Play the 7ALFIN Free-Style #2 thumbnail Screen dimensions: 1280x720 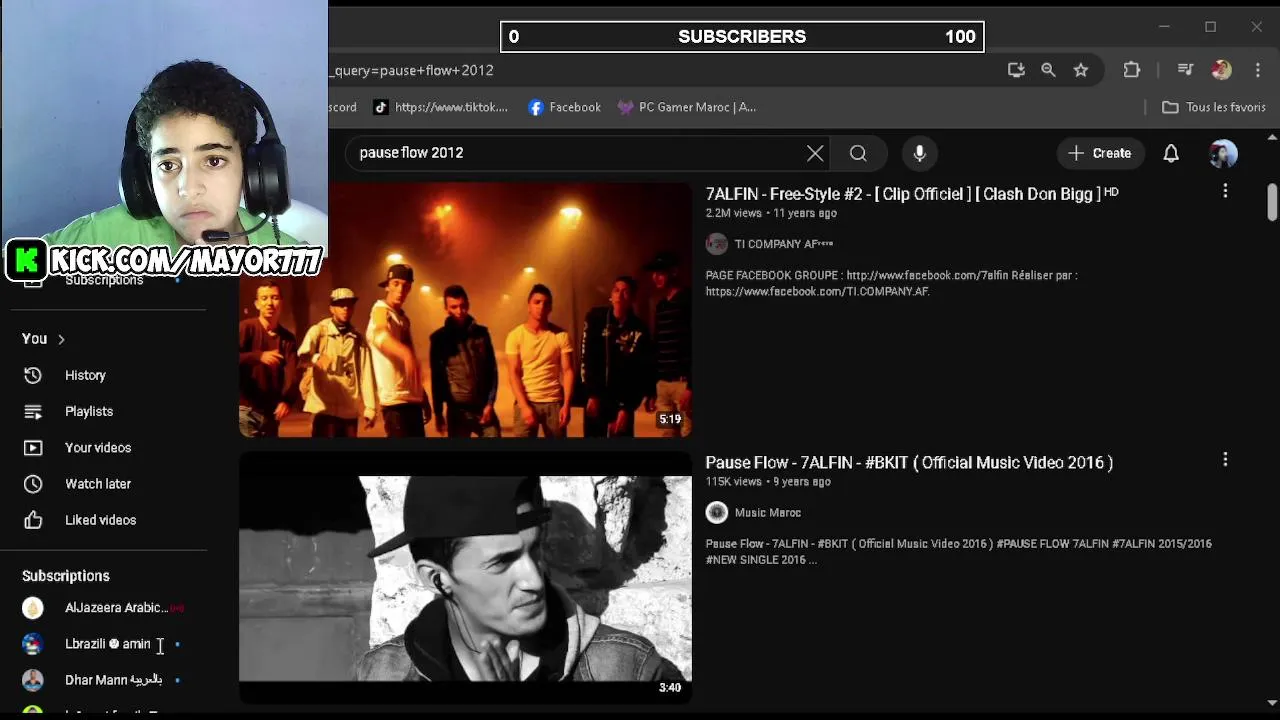(465, 309)
